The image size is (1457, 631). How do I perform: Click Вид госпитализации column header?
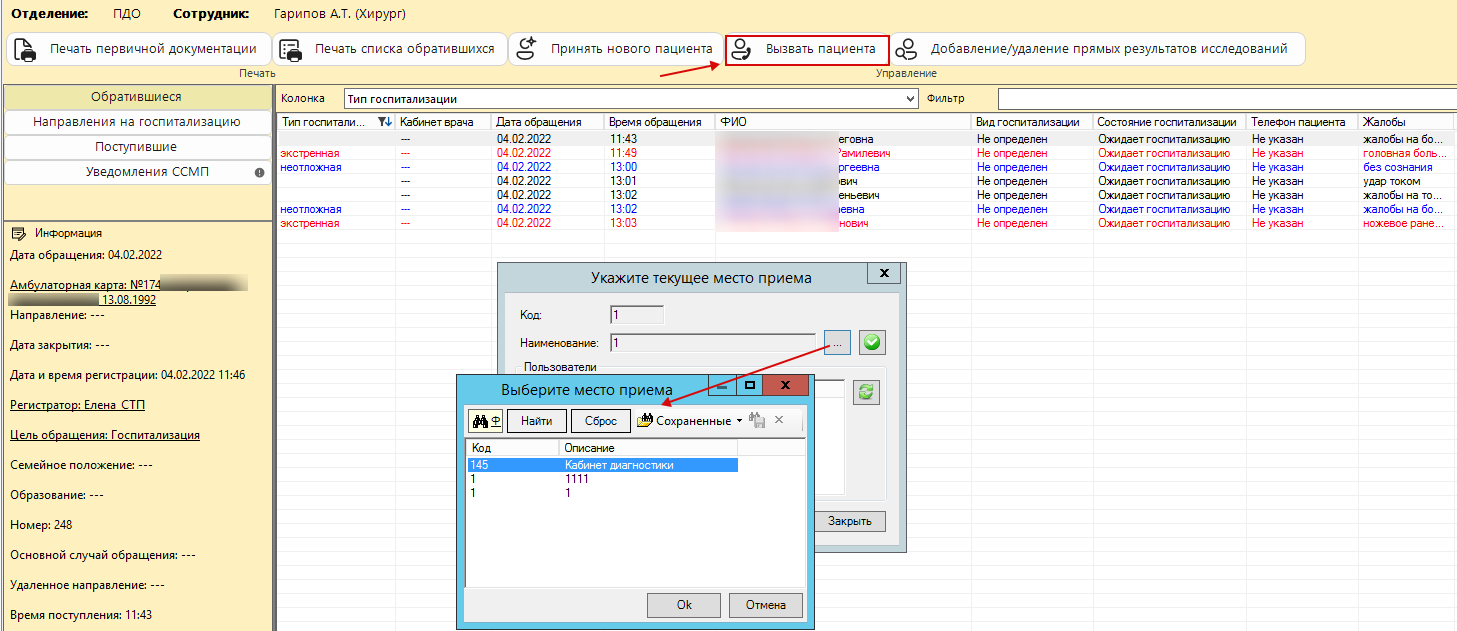1033,122
